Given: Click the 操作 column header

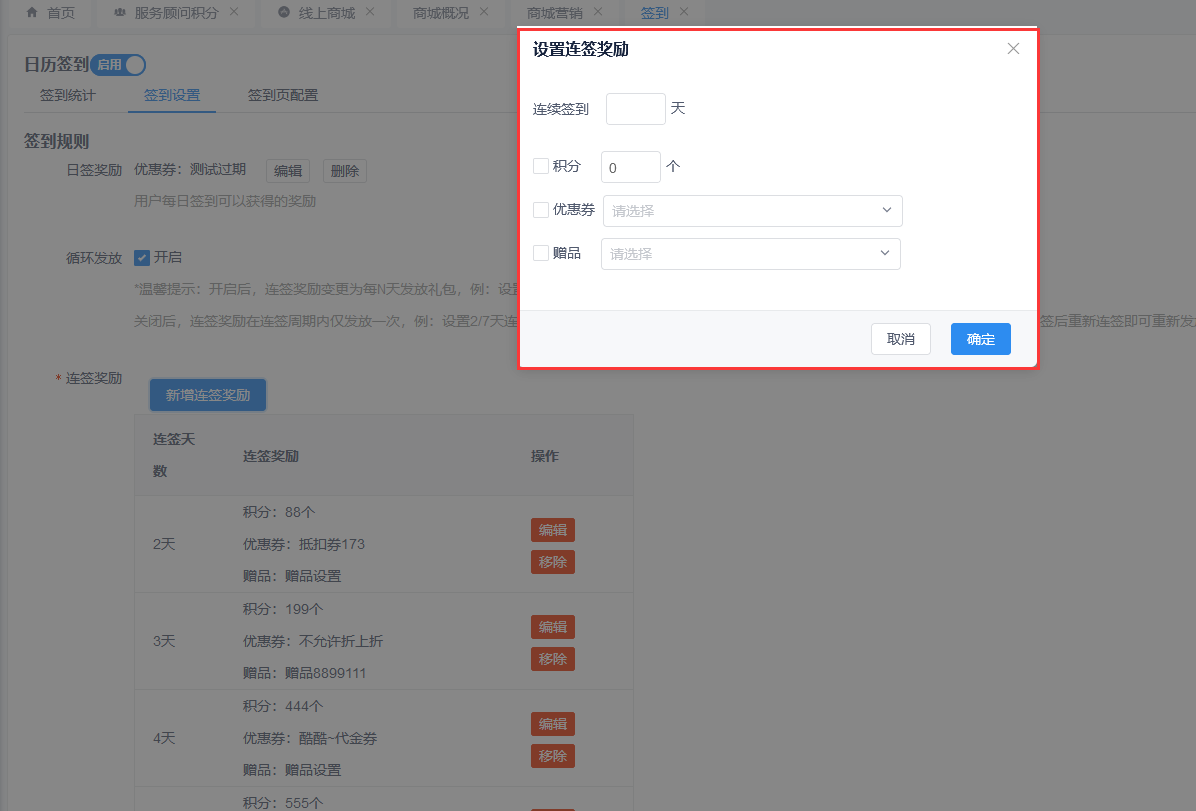Looking at the screenshot, I should pyautogui.click(x=545, y=456).
